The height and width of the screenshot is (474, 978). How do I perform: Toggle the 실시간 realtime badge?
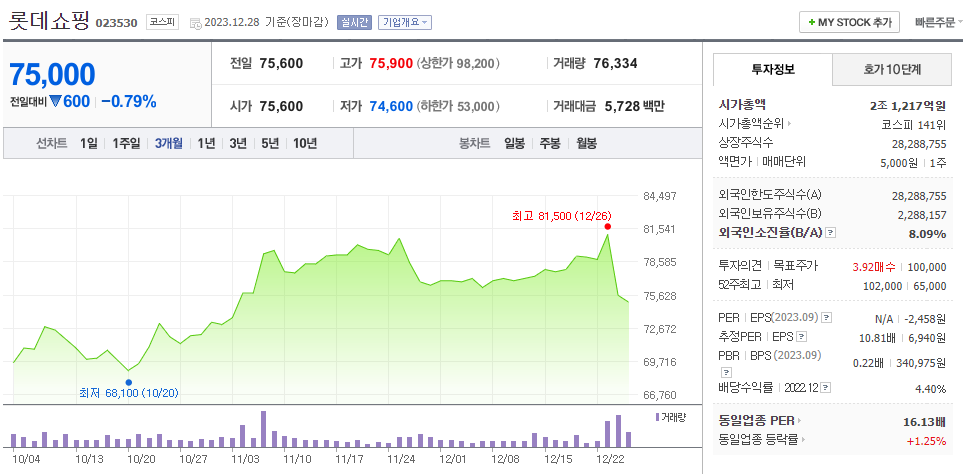tap(354, 22)
